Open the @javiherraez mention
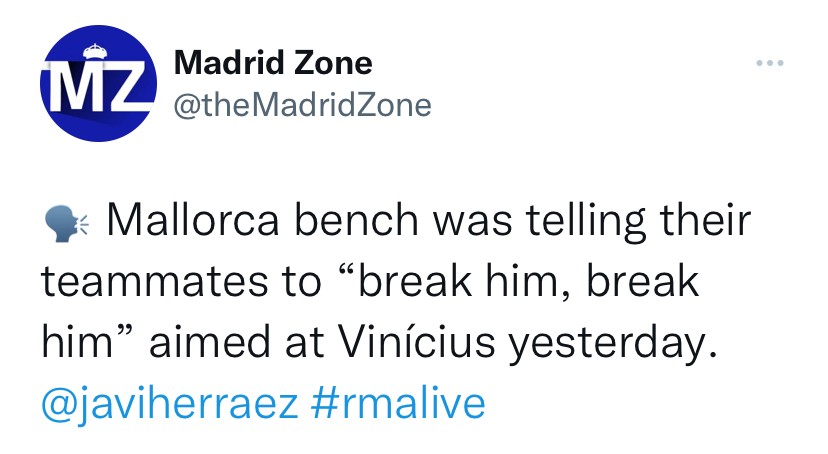The width and height of the screenshot is (828, 454). 170,403
